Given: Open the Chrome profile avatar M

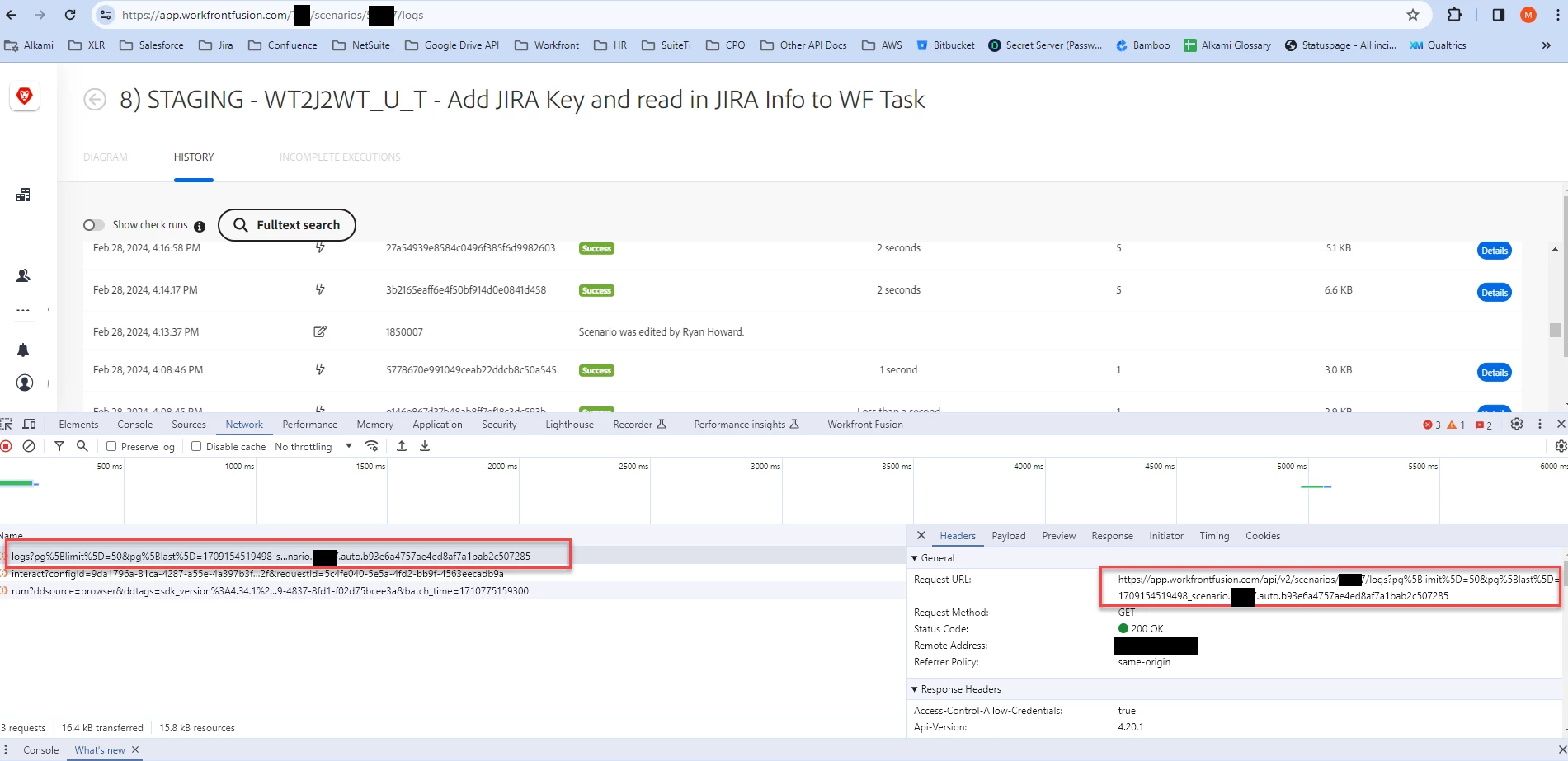Looking at the screenshot, I should 1528,15.
